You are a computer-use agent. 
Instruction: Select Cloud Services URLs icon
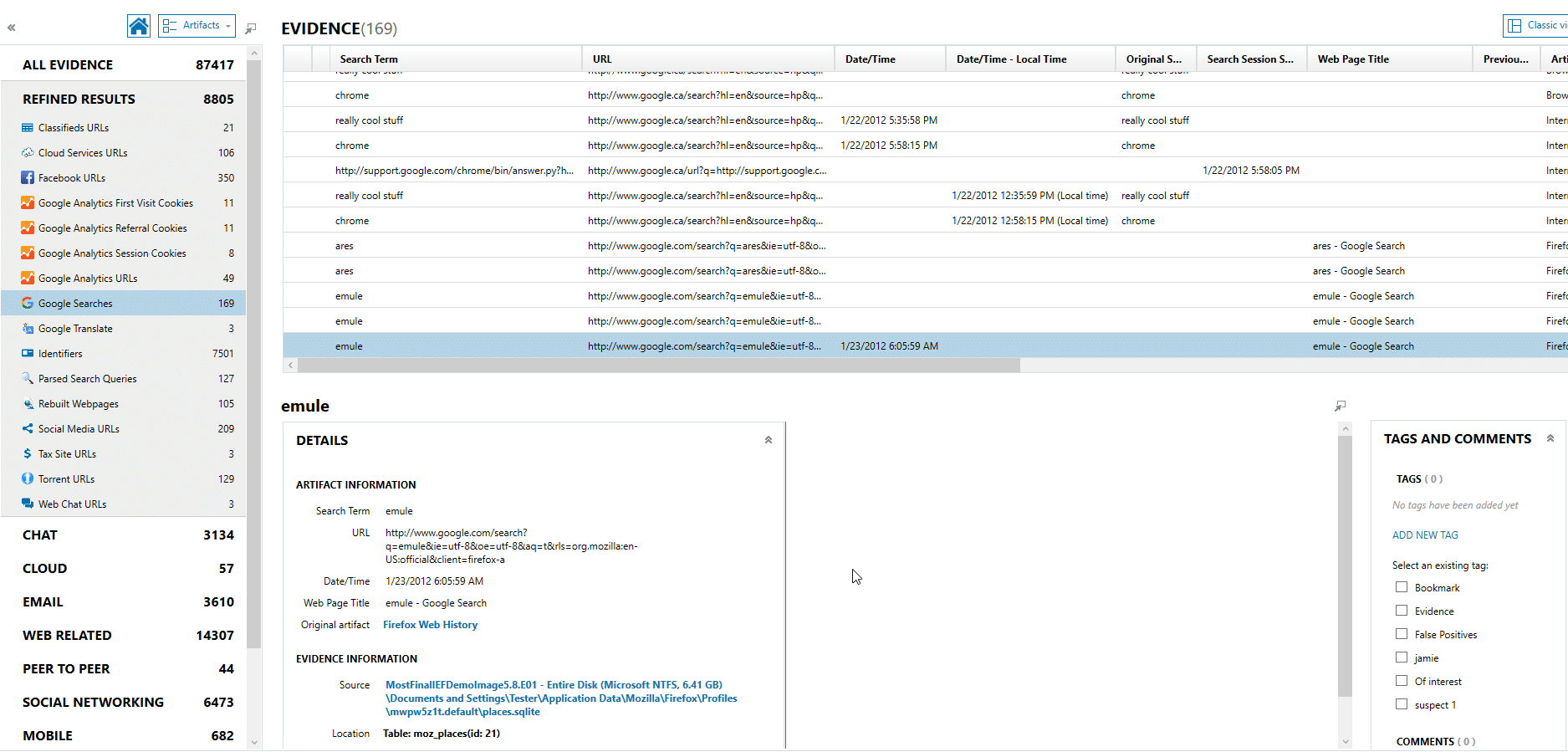tap(28, 153)
